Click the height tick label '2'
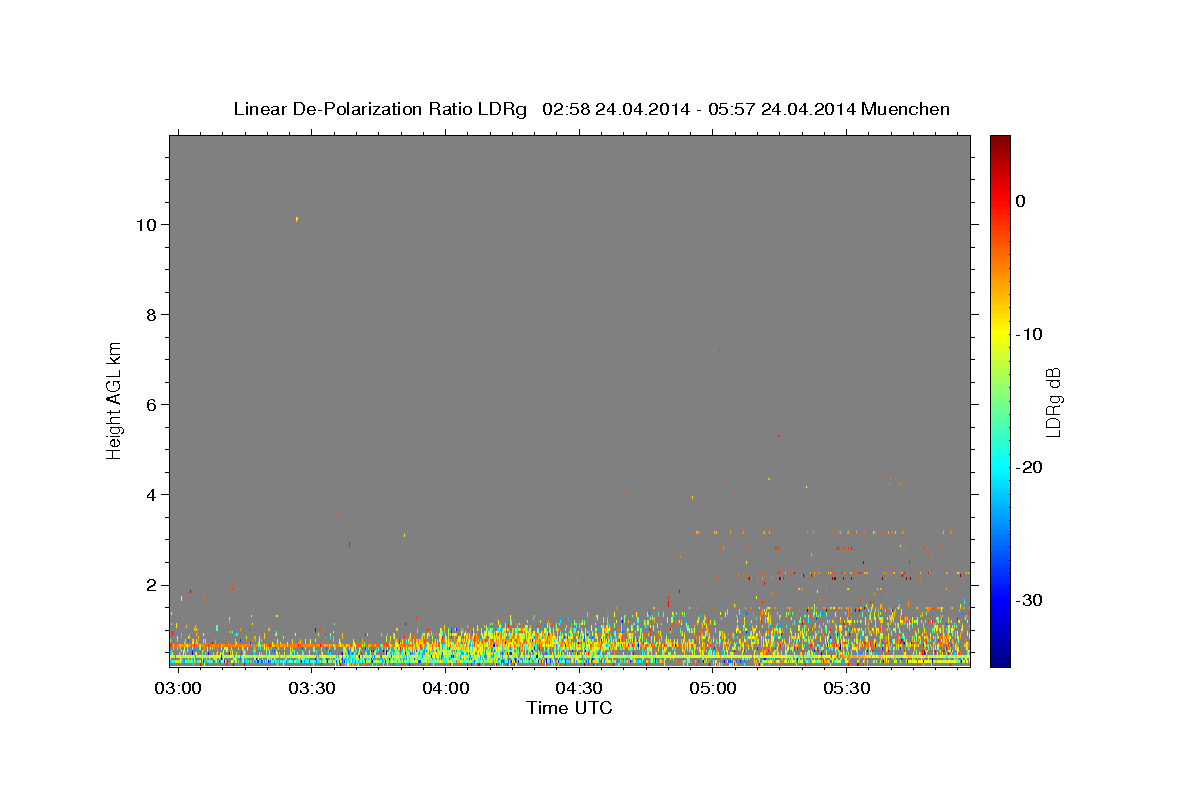 (x=153, y=585)
